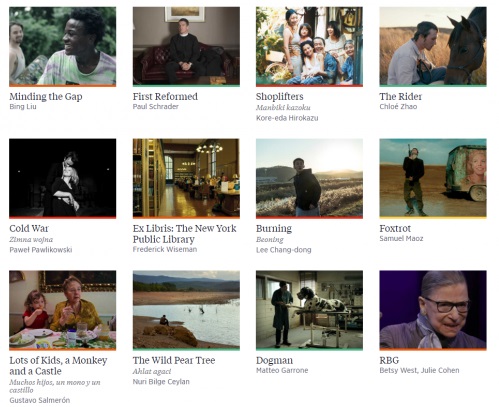The height and width of the screenshot is (407, 499).
Task: Open the Wild Pear Tree landscape image
Action: pos(186,310)
